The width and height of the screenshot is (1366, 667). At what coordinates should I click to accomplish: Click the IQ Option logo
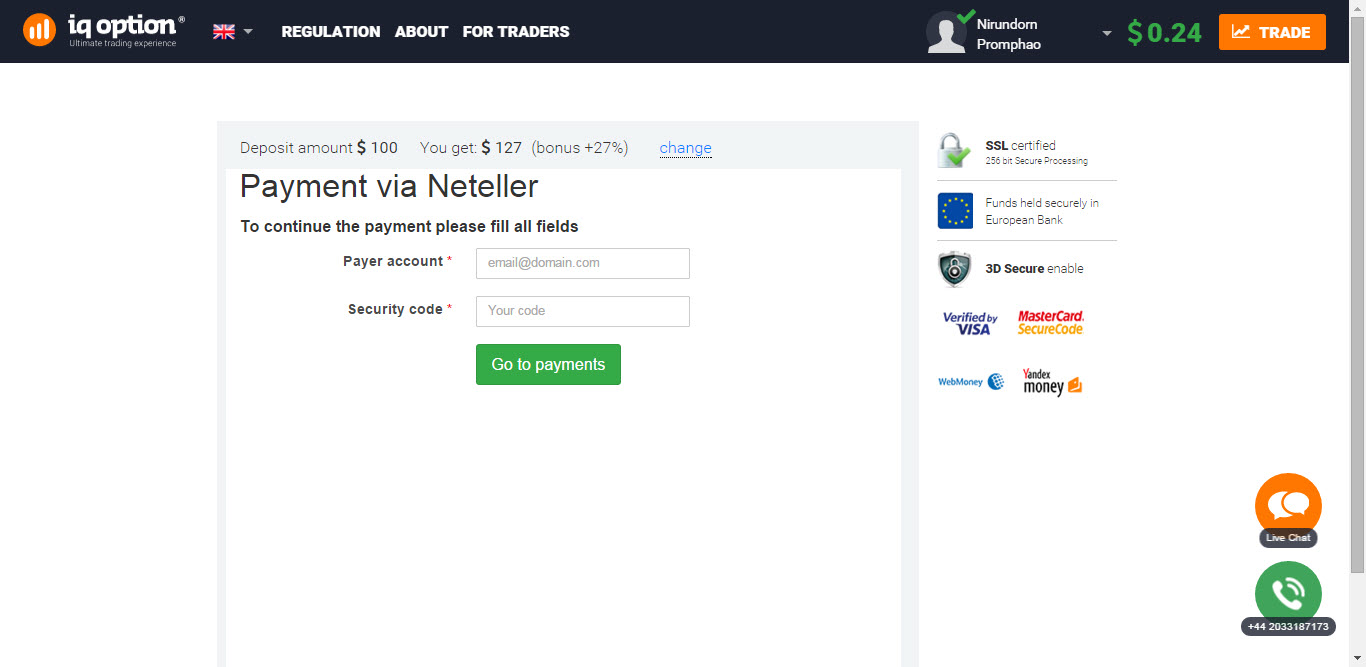point(104,31)
